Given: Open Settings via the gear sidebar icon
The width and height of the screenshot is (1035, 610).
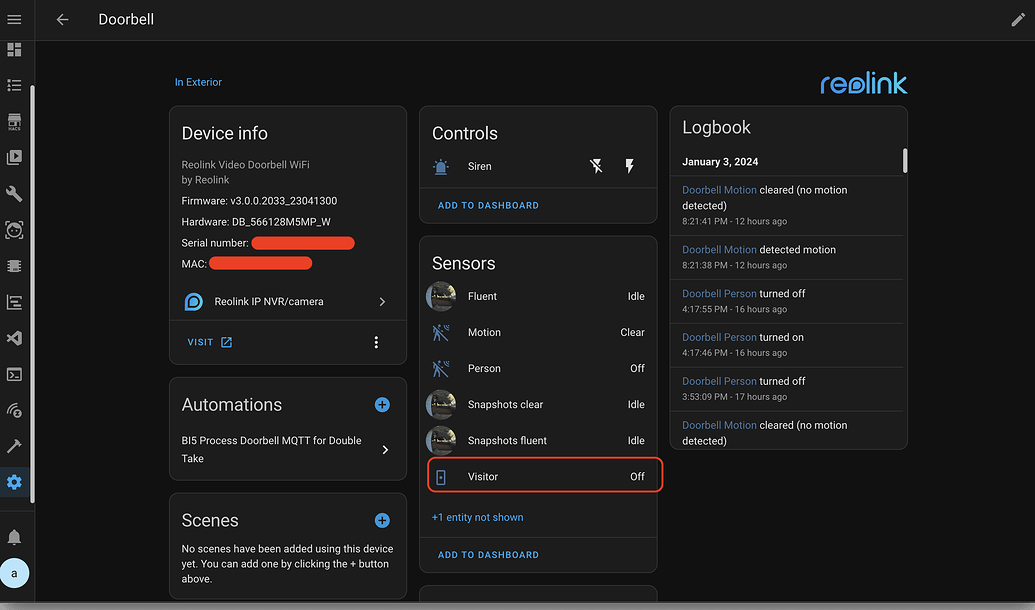Looking at the screenshot, I should click(14, 481).
